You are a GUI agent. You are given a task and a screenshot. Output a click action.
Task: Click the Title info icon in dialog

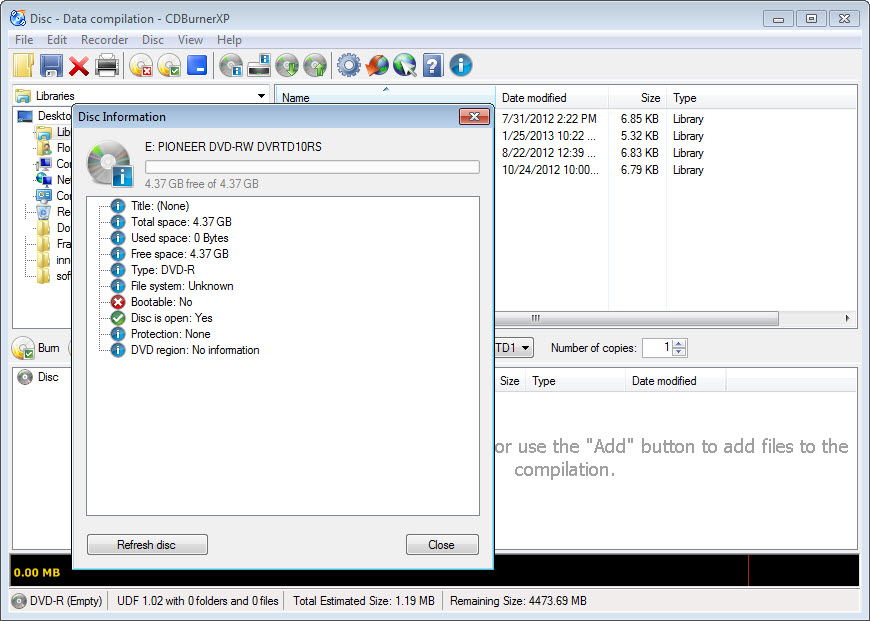pyautogui.click(x=118, y=206)
